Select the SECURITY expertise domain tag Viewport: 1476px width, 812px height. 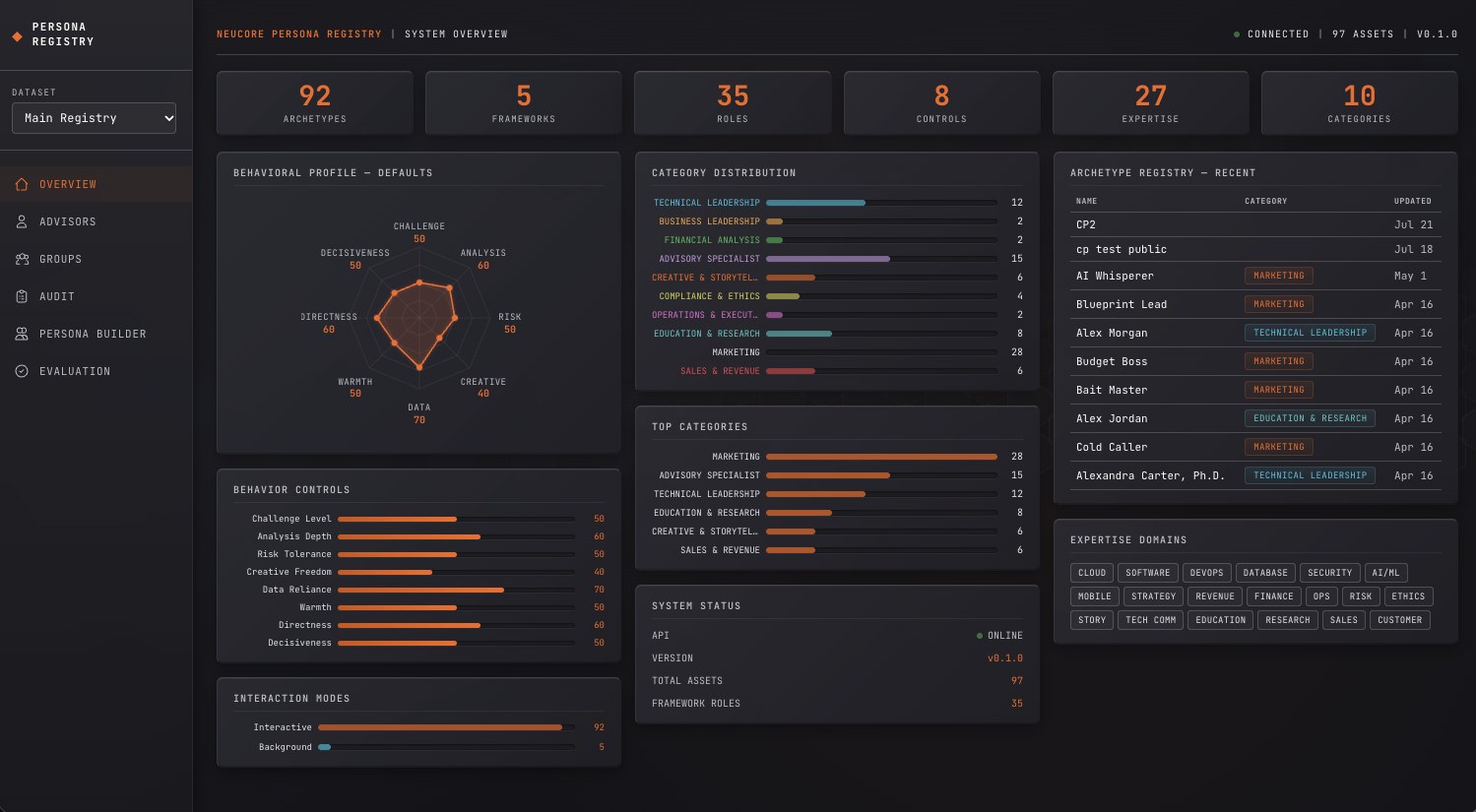pyautogui.click(x=1329, y=573)
